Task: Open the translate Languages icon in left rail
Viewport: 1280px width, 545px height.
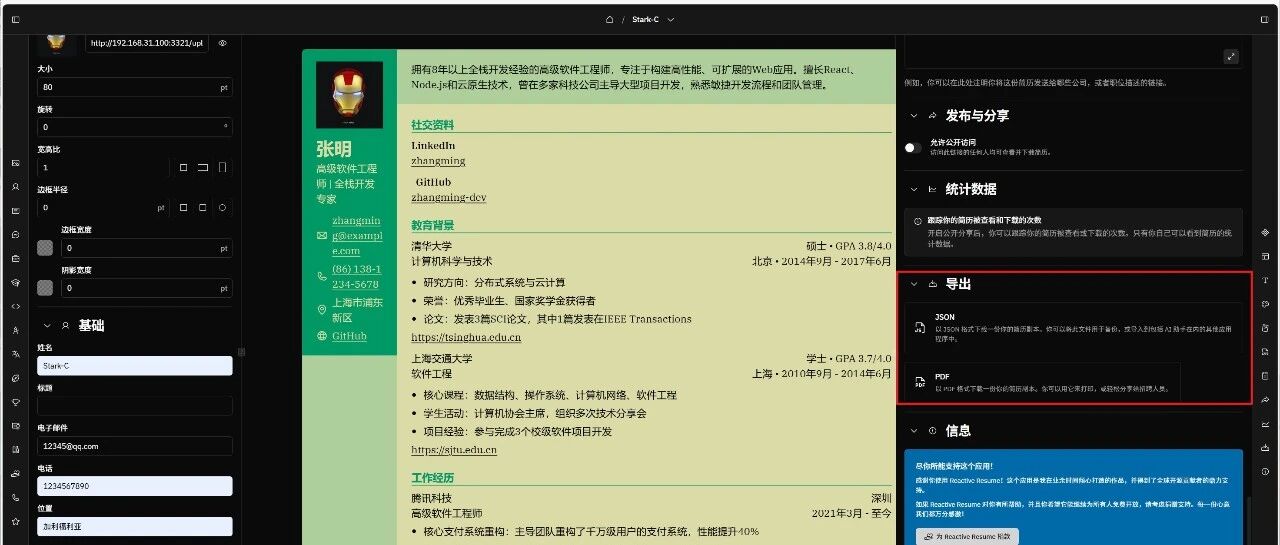Action: pyautogui.click(x=15, y=354)
